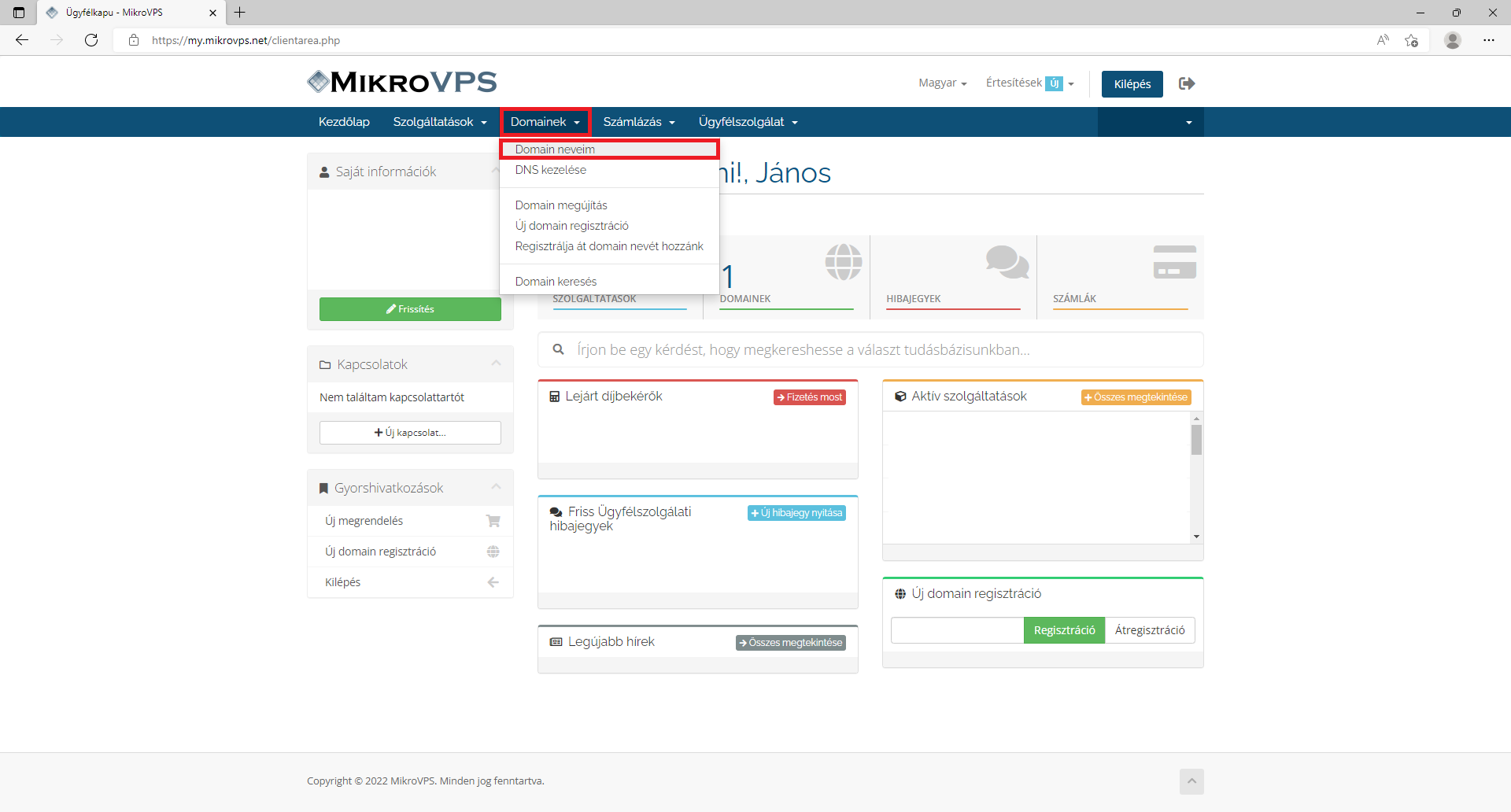1511x812 pixels.
Task: Expand the Szolgáltatások menu
Action: pyautogui.click(x=440, y=122)
